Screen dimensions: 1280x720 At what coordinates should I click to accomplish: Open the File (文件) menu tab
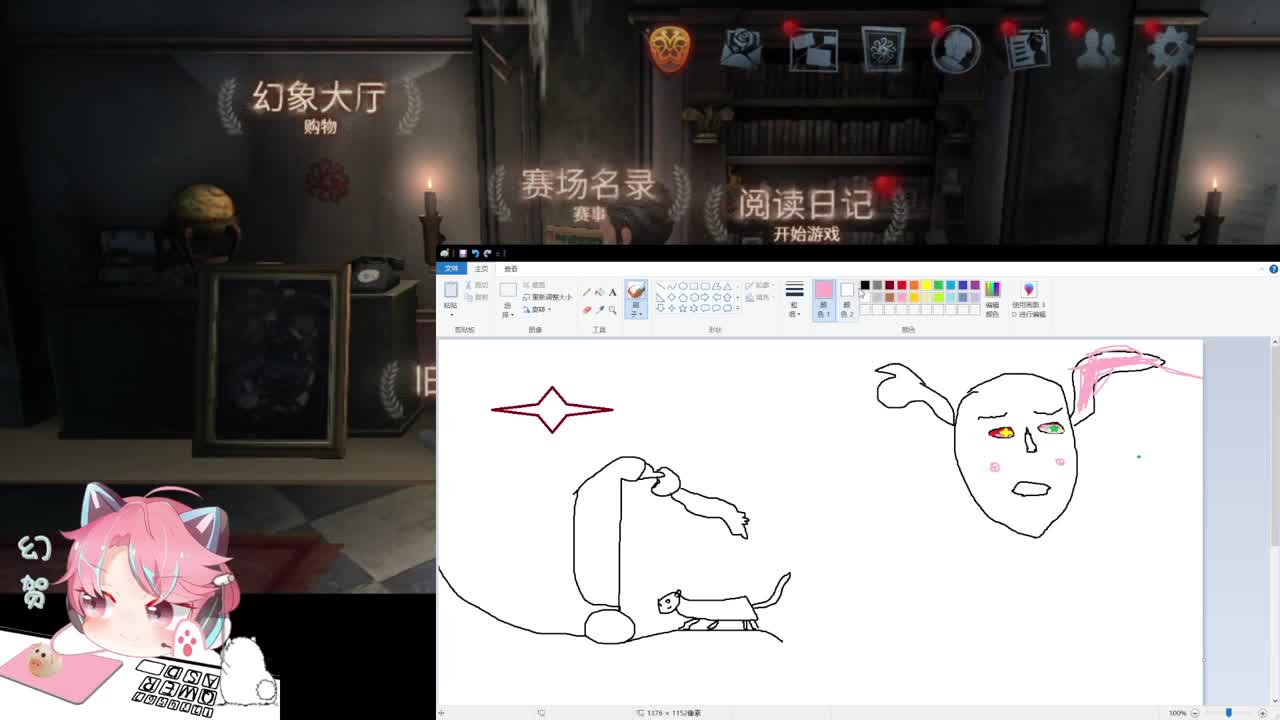tap(452, 268)
